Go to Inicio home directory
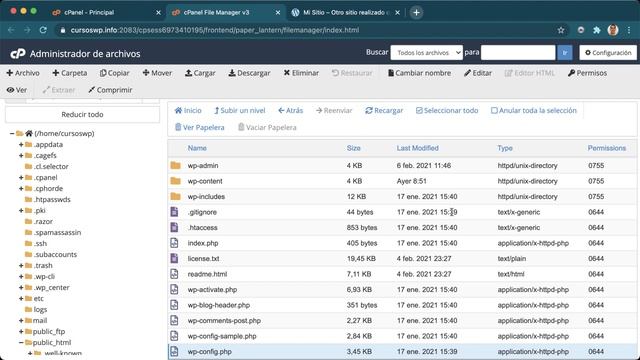The height and width of the screenshot is (360, 640). (x=188, y=111)
